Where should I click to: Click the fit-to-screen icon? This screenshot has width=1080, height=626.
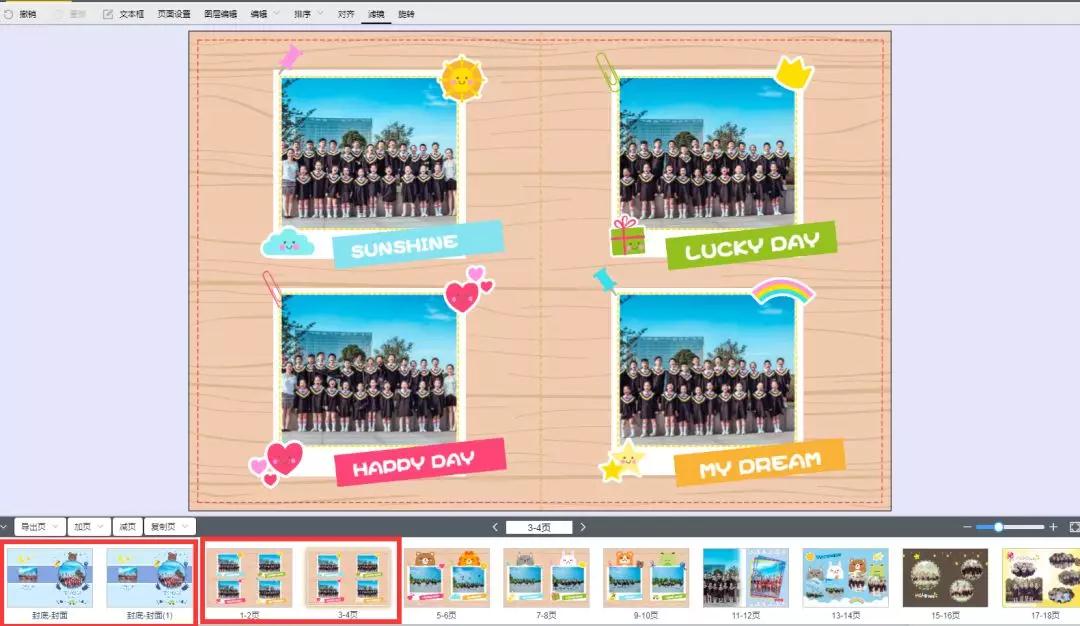pos(1074,527)
